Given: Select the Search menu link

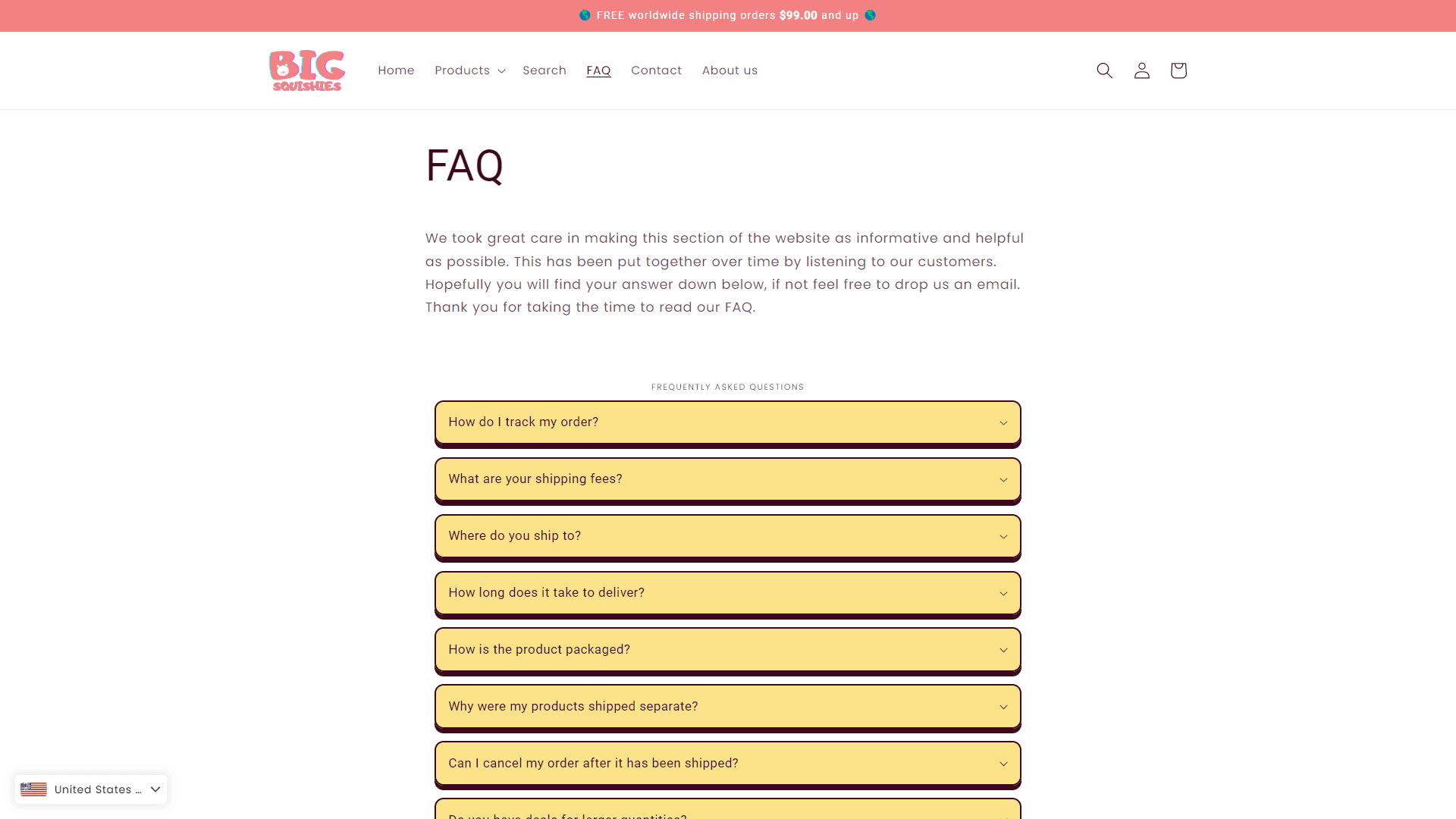Looking at the screenshot, I should tap(544, 71).
